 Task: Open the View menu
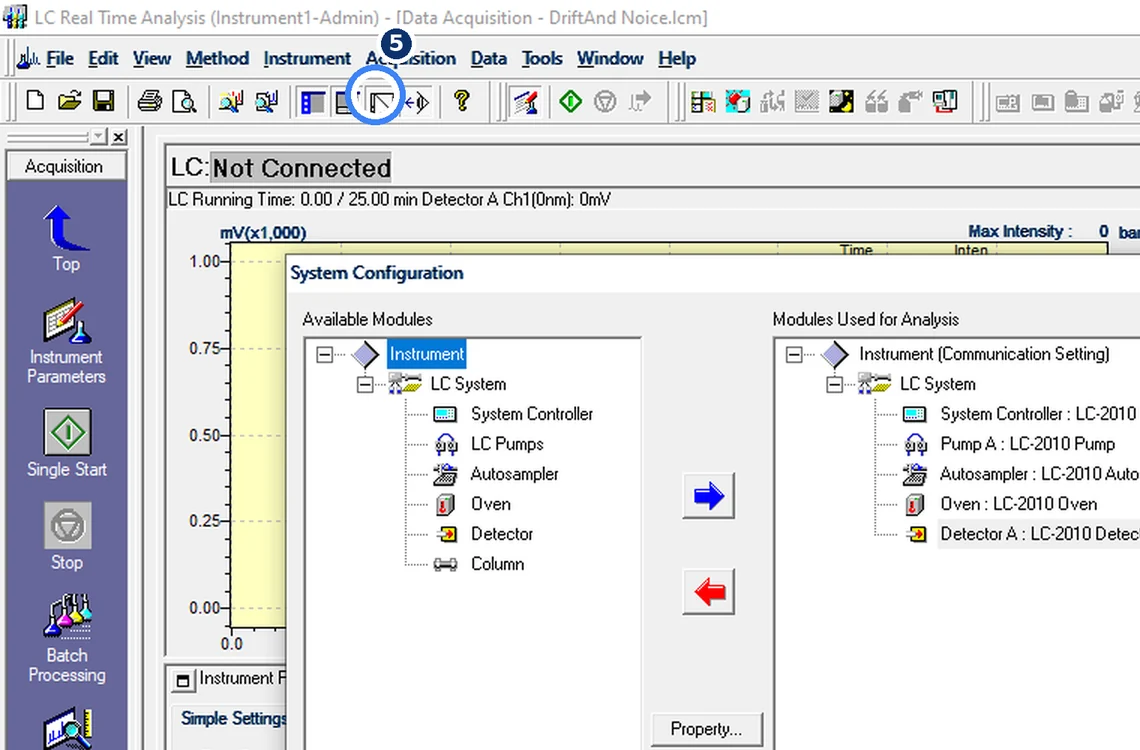152,58
